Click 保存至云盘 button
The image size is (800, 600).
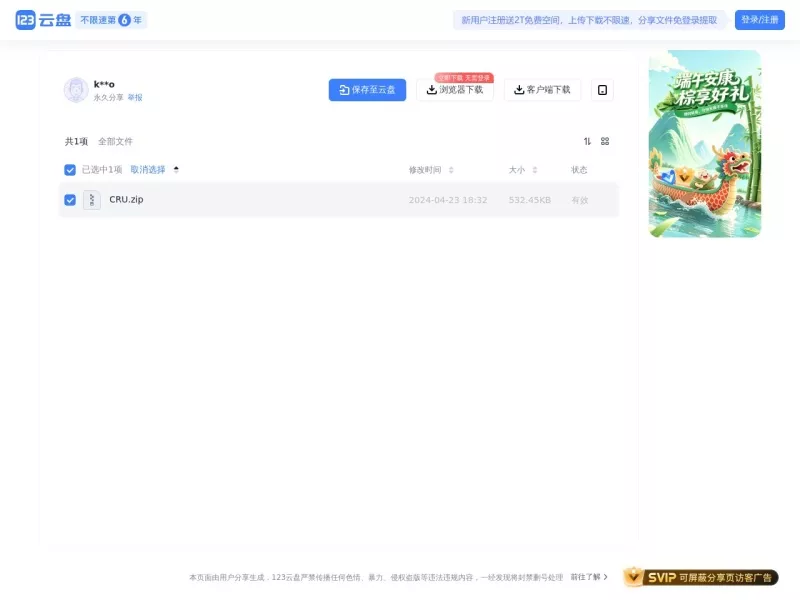pyautogui.click(x=367, y=90)
